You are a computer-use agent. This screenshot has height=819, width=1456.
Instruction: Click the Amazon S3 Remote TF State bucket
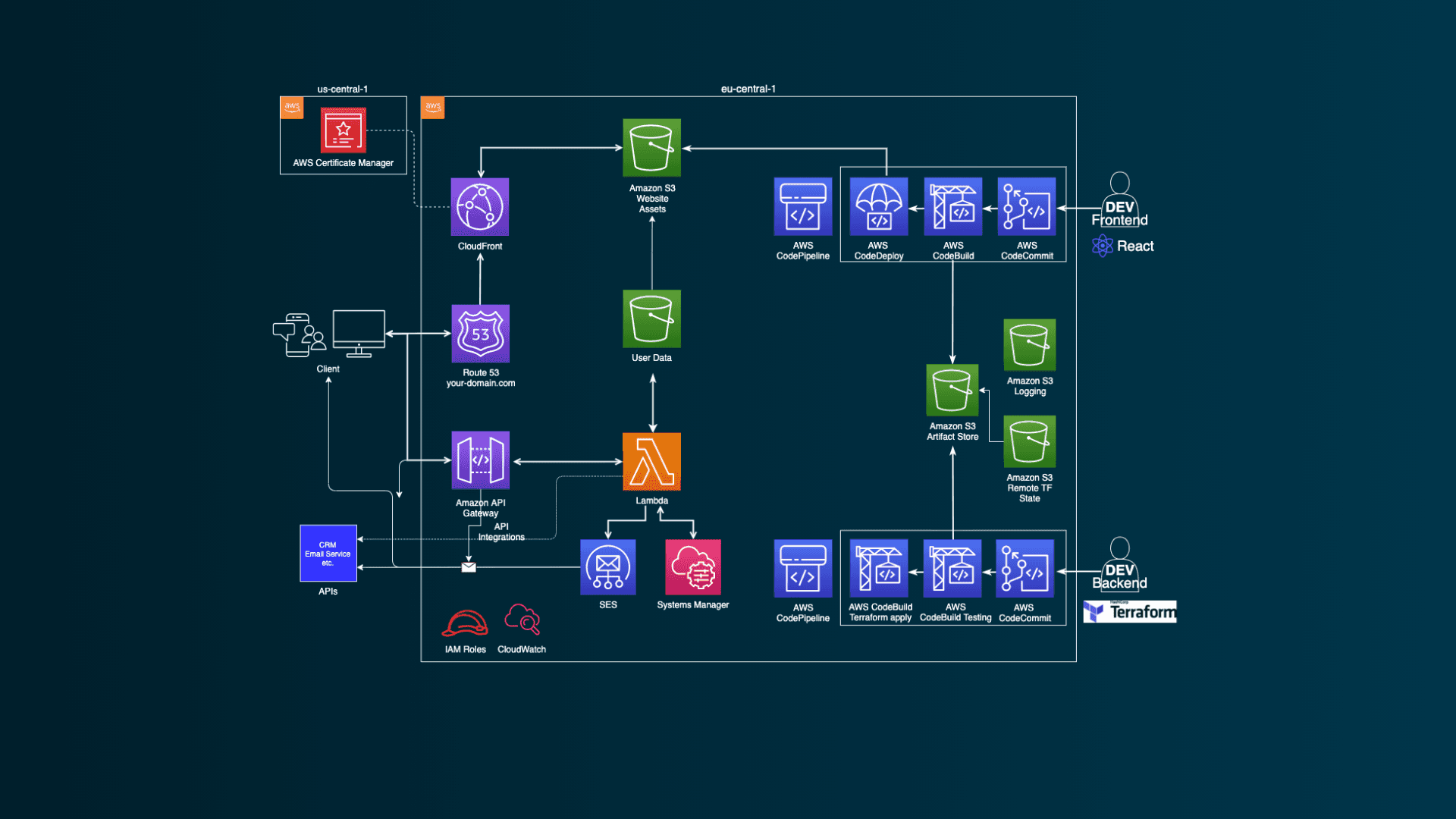(1029, 441)
